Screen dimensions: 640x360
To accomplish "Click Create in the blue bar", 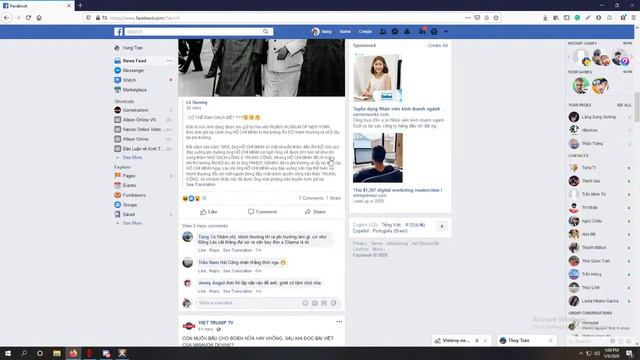I will click(x=365, y=31).
